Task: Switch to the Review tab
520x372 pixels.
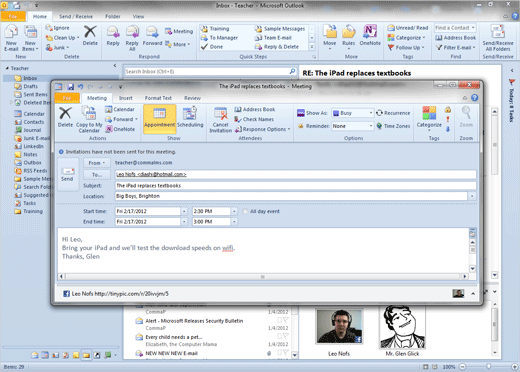Action: pyautogui.click(x=192, y=98)
